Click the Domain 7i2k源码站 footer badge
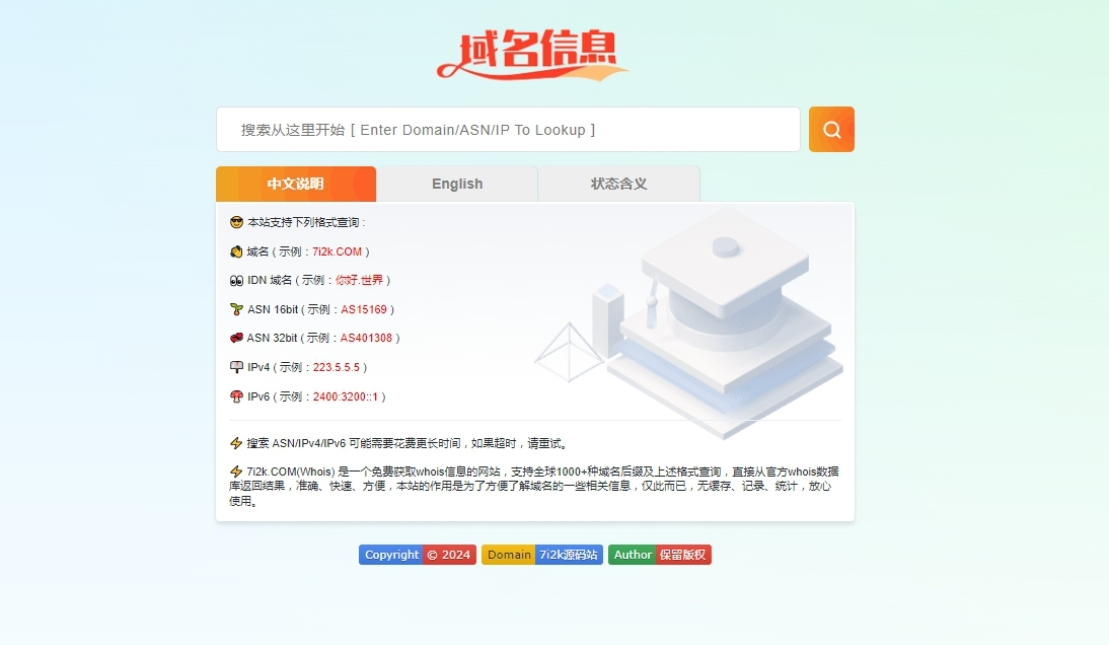Screen dimensions: 1109x645 541,555
